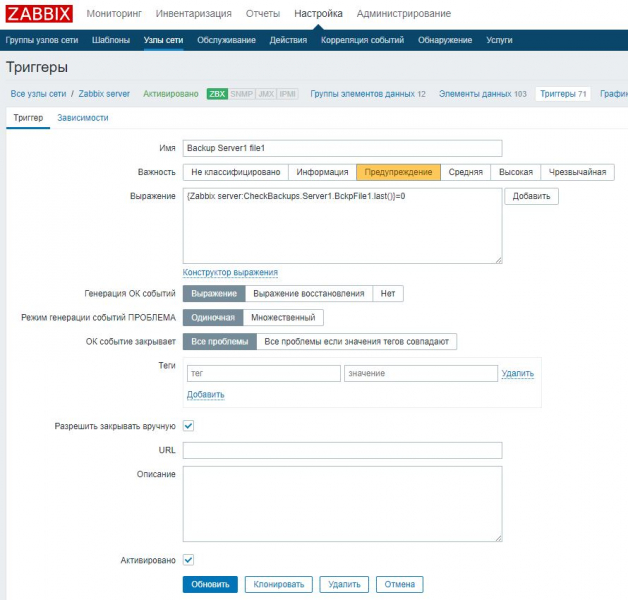
Task: Click the SNMP availability badge
Action: point(241,94)
